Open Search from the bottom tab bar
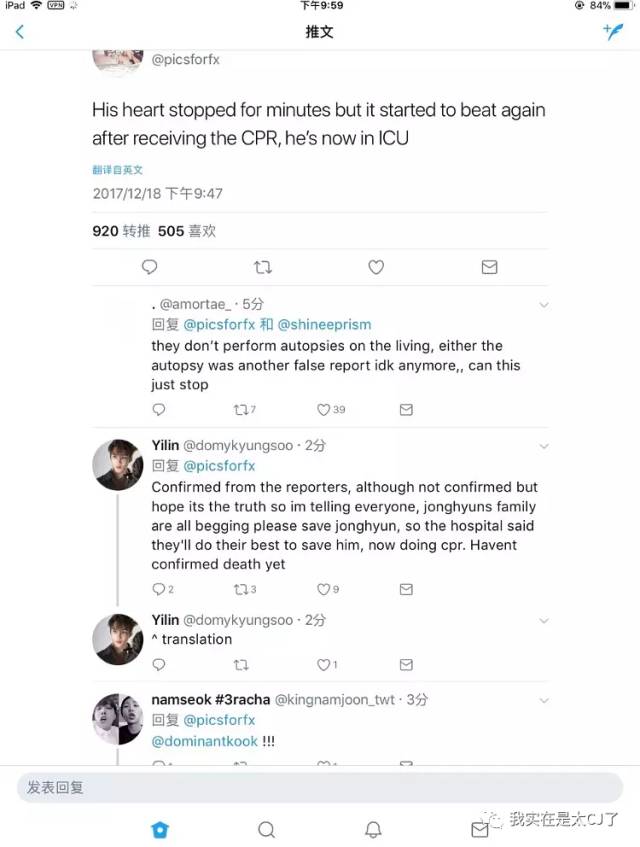 [x=266, y=830]
